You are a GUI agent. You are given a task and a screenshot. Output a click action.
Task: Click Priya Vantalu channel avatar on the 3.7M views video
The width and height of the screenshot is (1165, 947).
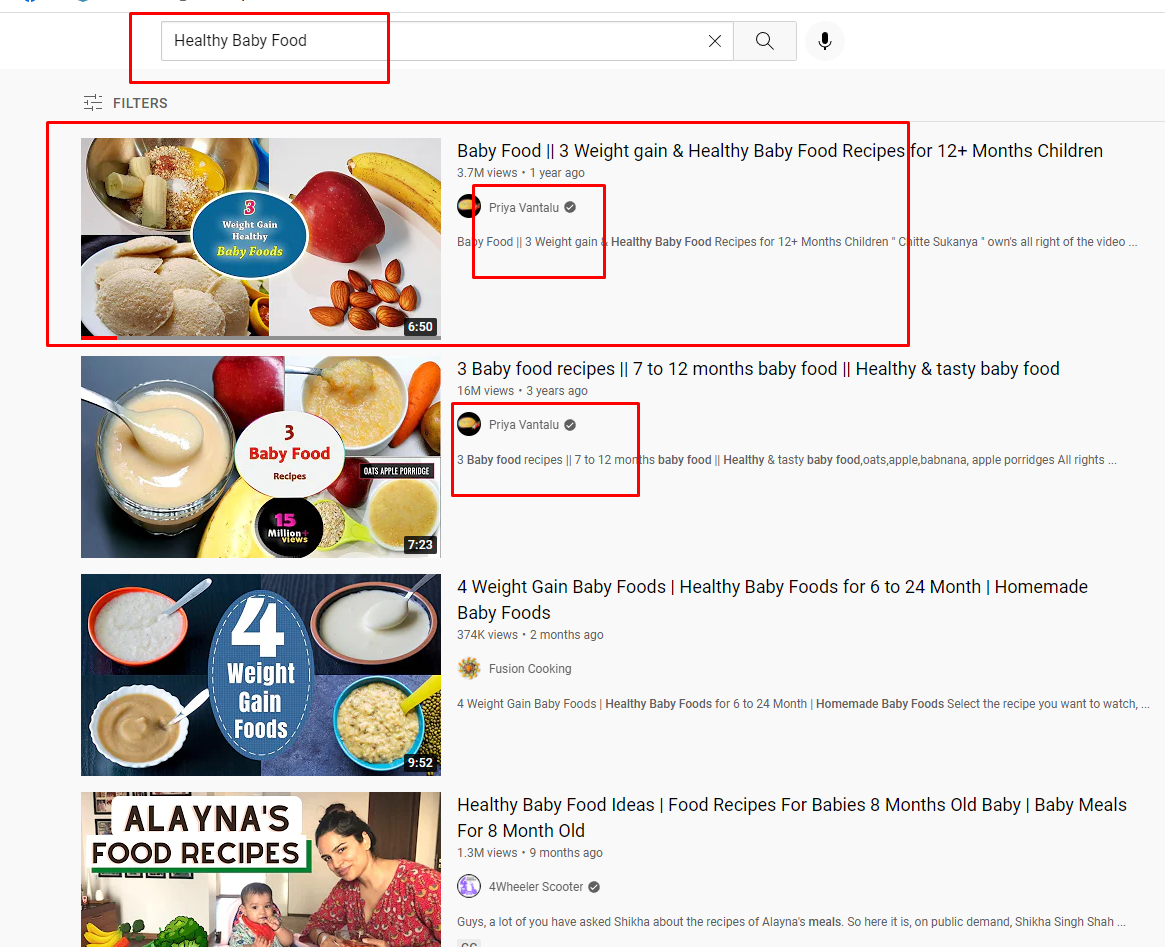469,206
